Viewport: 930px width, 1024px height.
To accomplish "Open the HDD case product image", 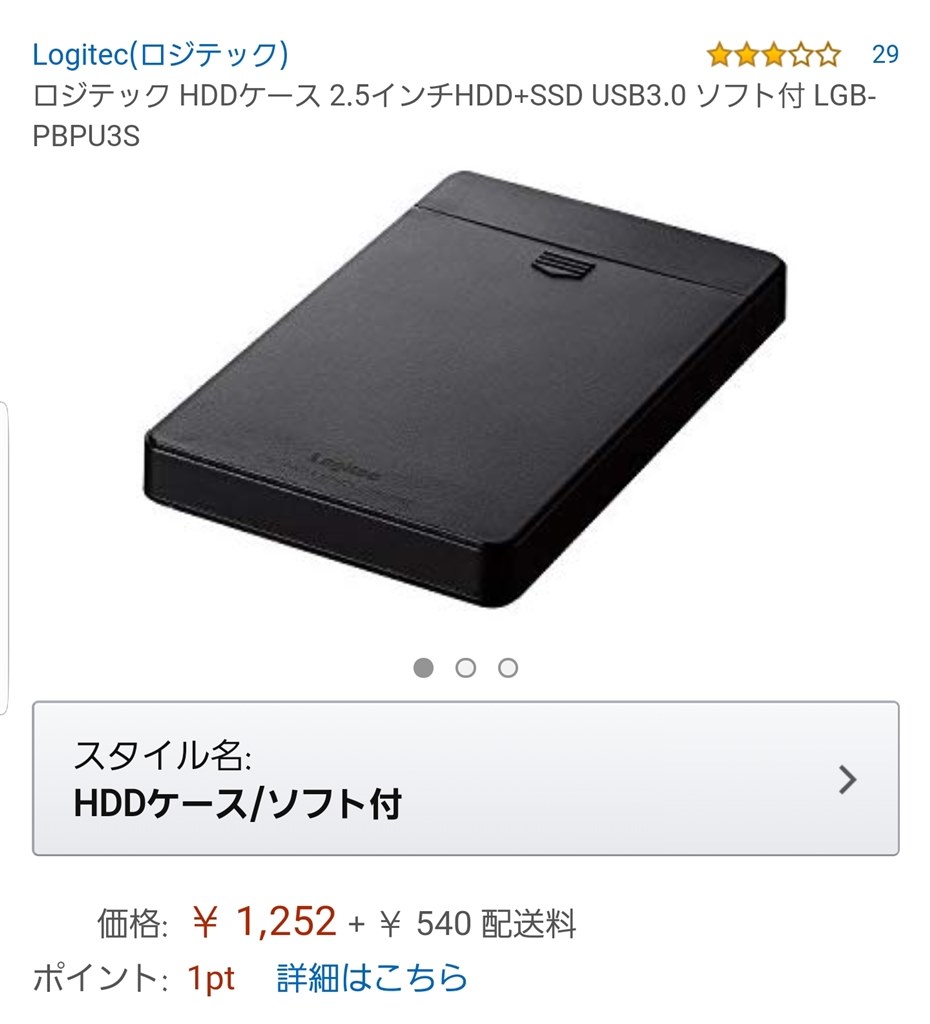I will [x=464, y=389].
